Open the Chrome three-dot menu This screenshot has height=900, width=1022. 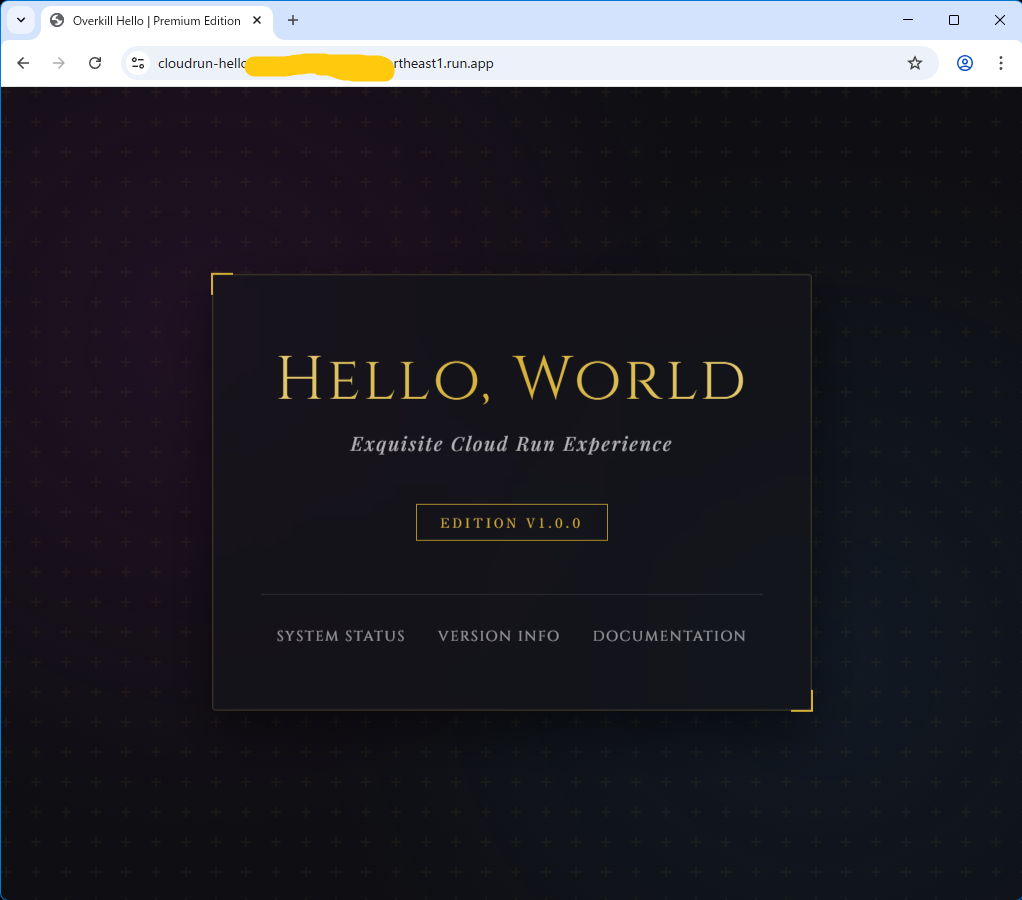pyautogui.click(x=1001, y=62)
